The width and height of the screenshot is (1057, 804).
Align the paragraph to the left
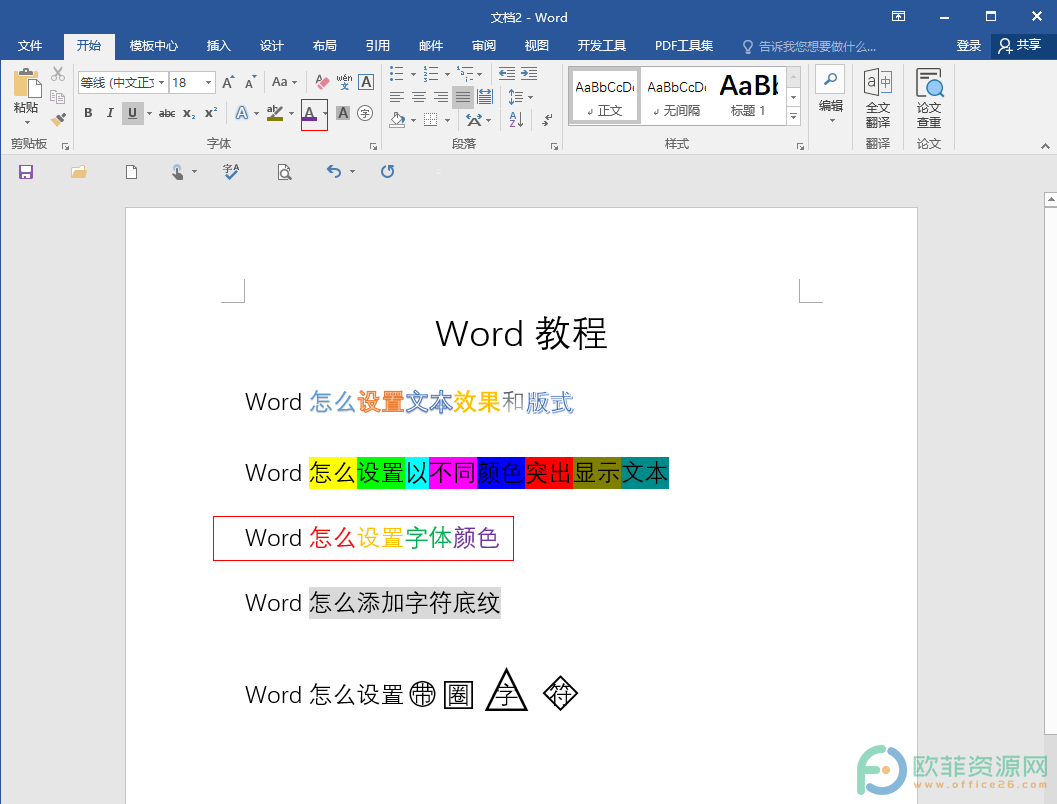pyautogui.click(x=397, y=97)
